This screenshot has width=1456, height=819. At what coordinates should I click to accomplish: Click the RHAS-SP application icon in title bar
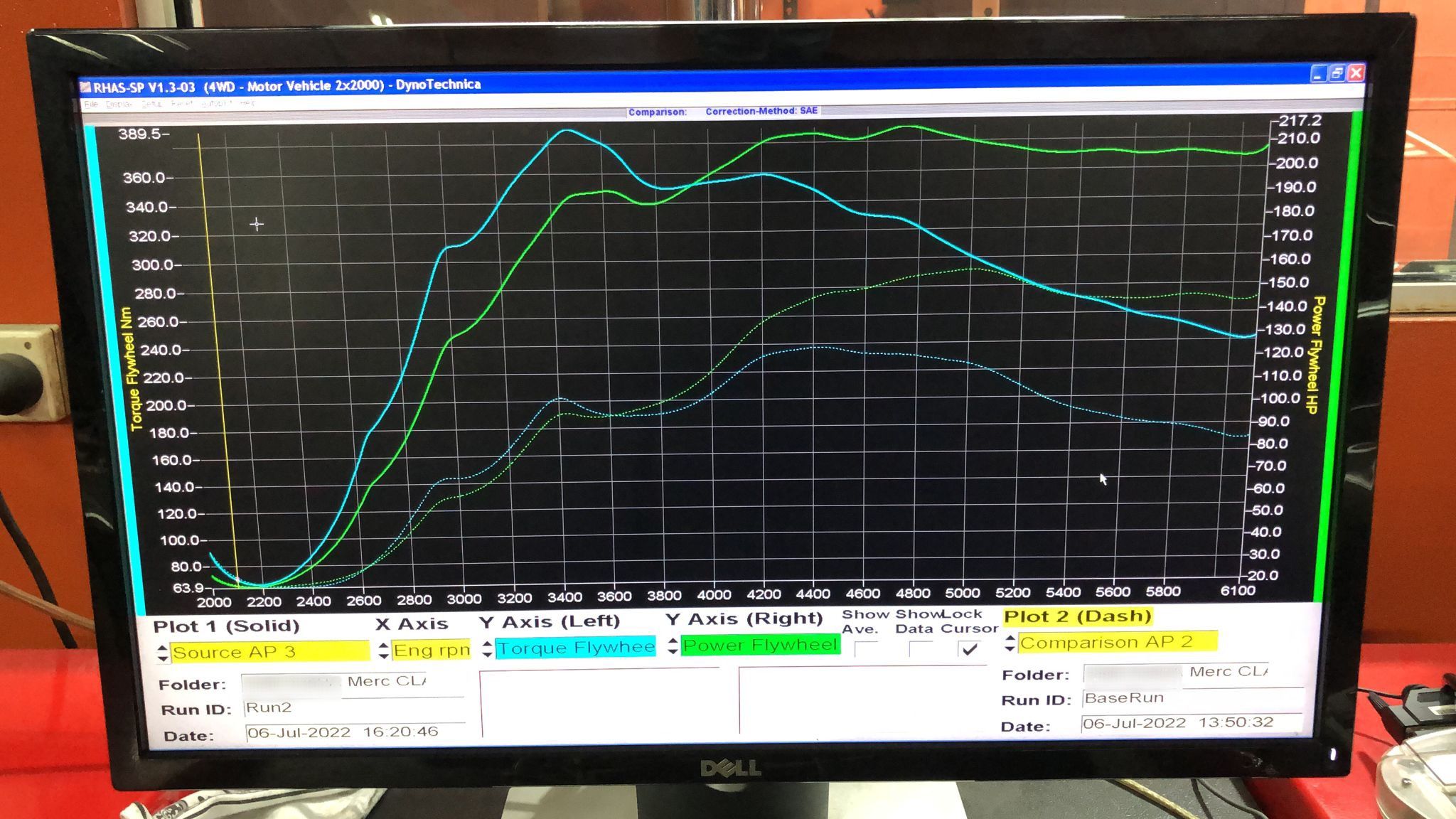(x=86, y=87)
